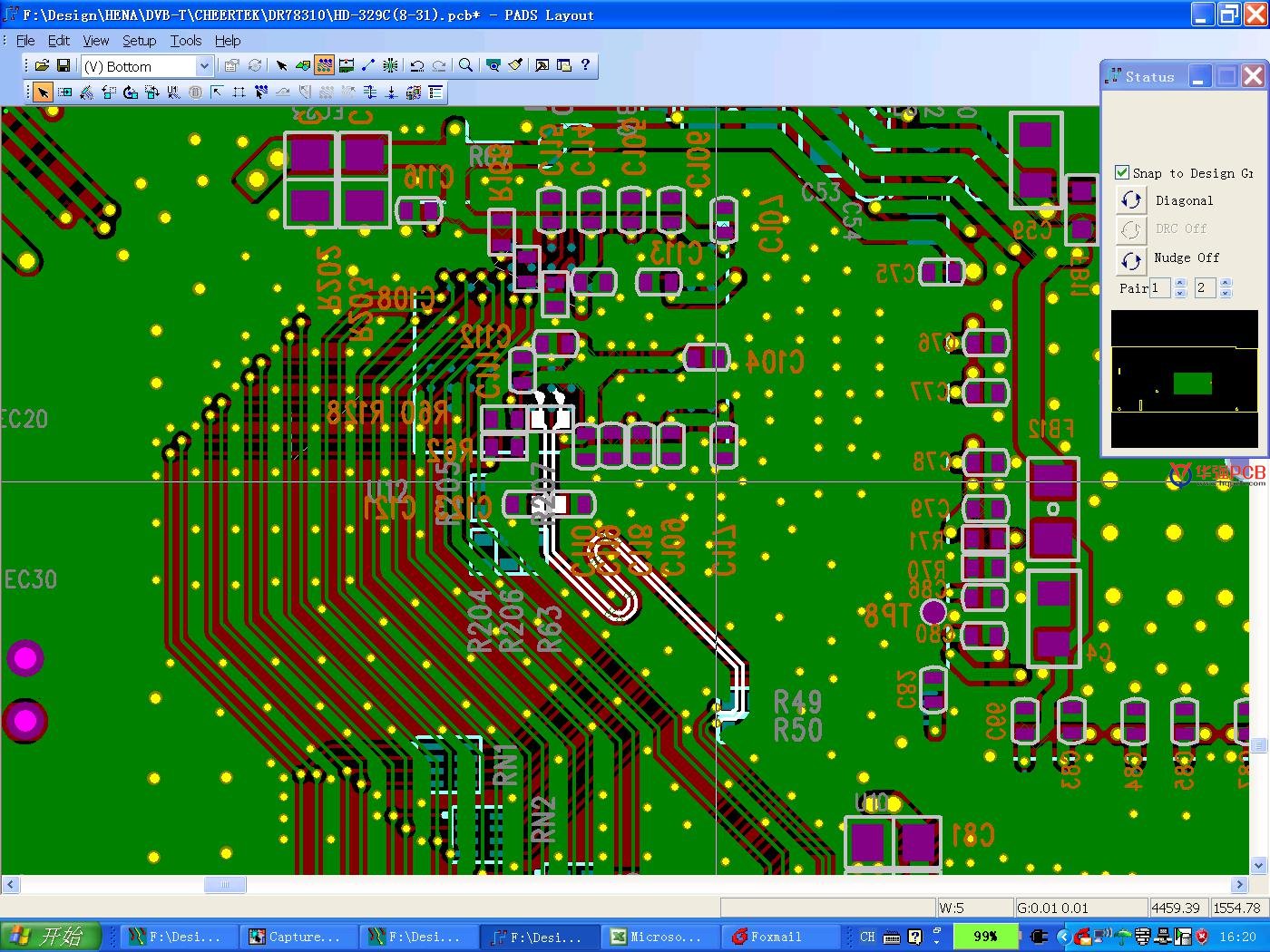Image resolution: width=1270 pixels, height=952 pixels.
Task: Activate the Design Toolbar icon
Action: [x=324, y=65]
